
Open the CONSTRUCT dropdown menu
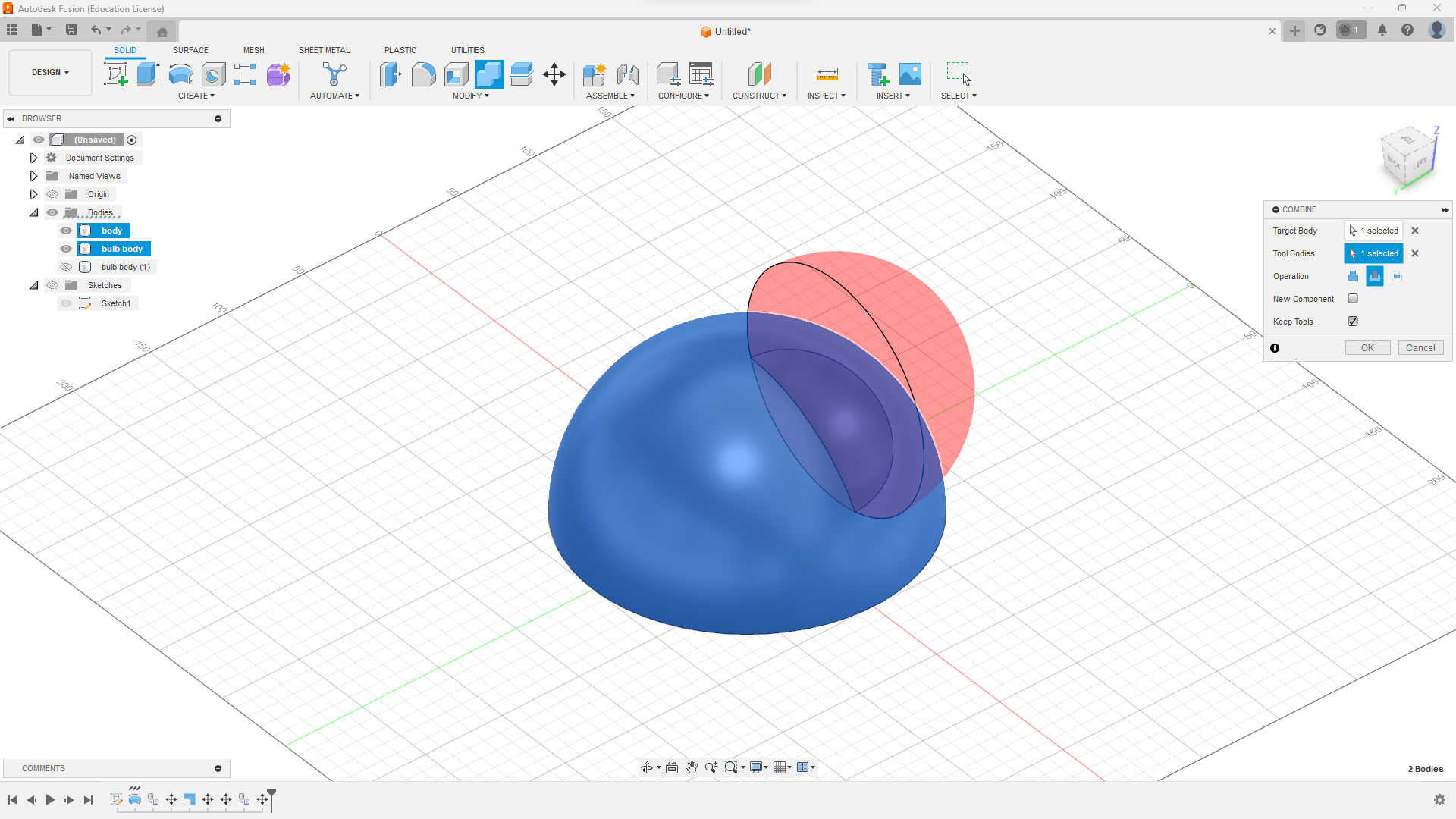click(759, 96)
